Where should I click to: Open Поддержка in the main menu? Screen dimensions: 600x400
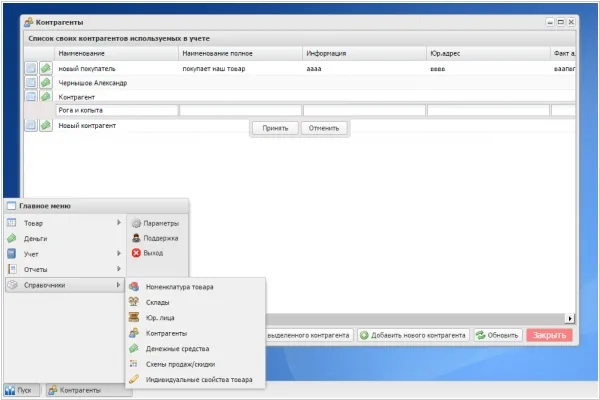(x=158, y=238)
